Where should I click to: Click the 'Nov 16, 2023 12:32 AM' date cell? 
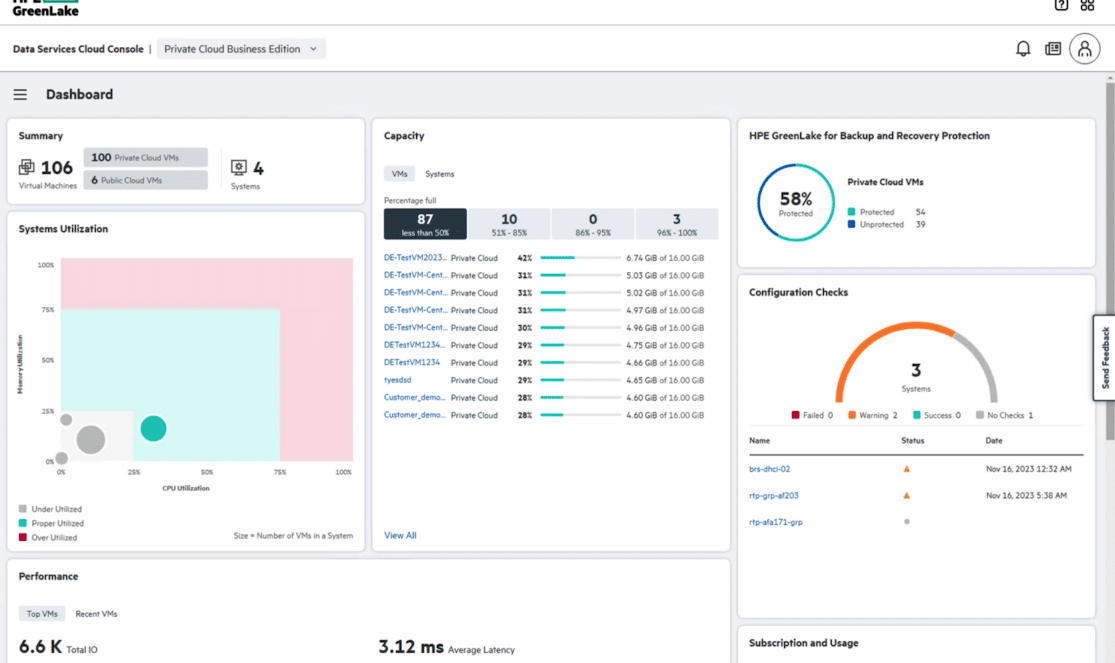1028,469
